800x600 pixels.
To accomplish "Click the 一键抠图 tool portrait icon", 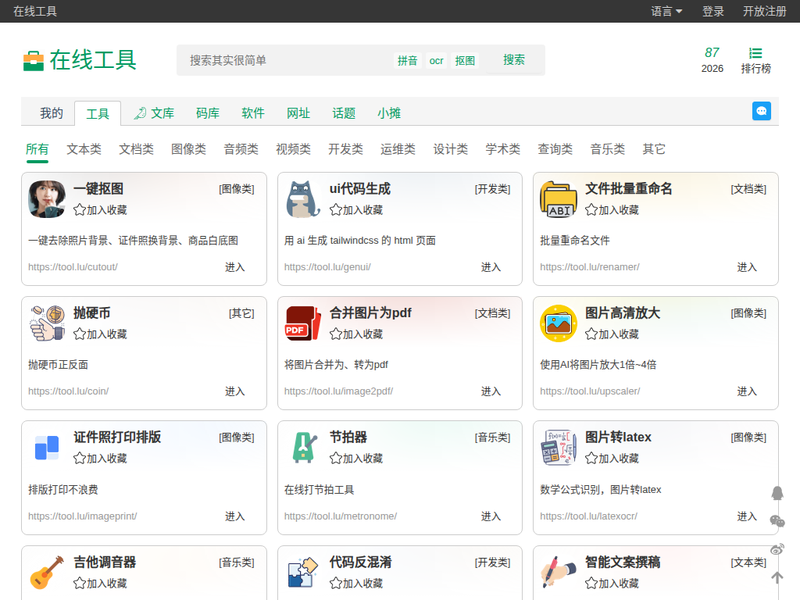I will (x=47, y=198).
